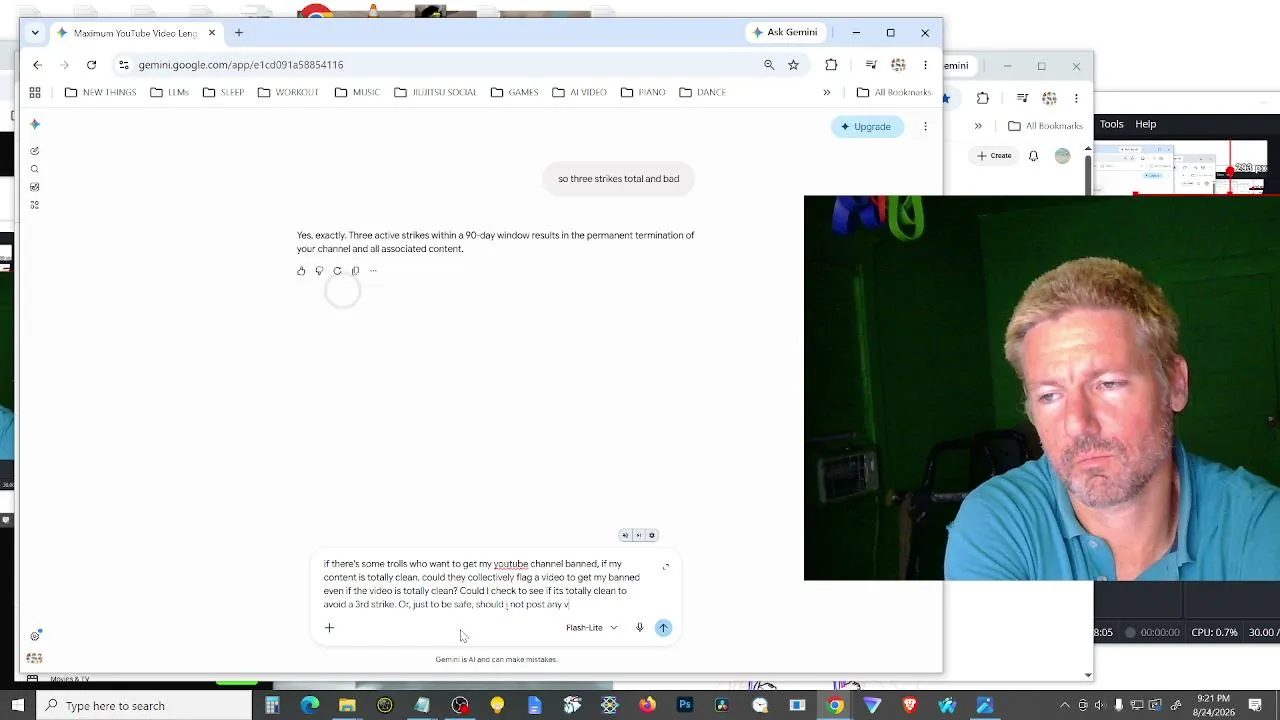Screen dimensions: 1280x720
Task: Open the Apps grid in bookmarks bar
Action: click(35, 92)
